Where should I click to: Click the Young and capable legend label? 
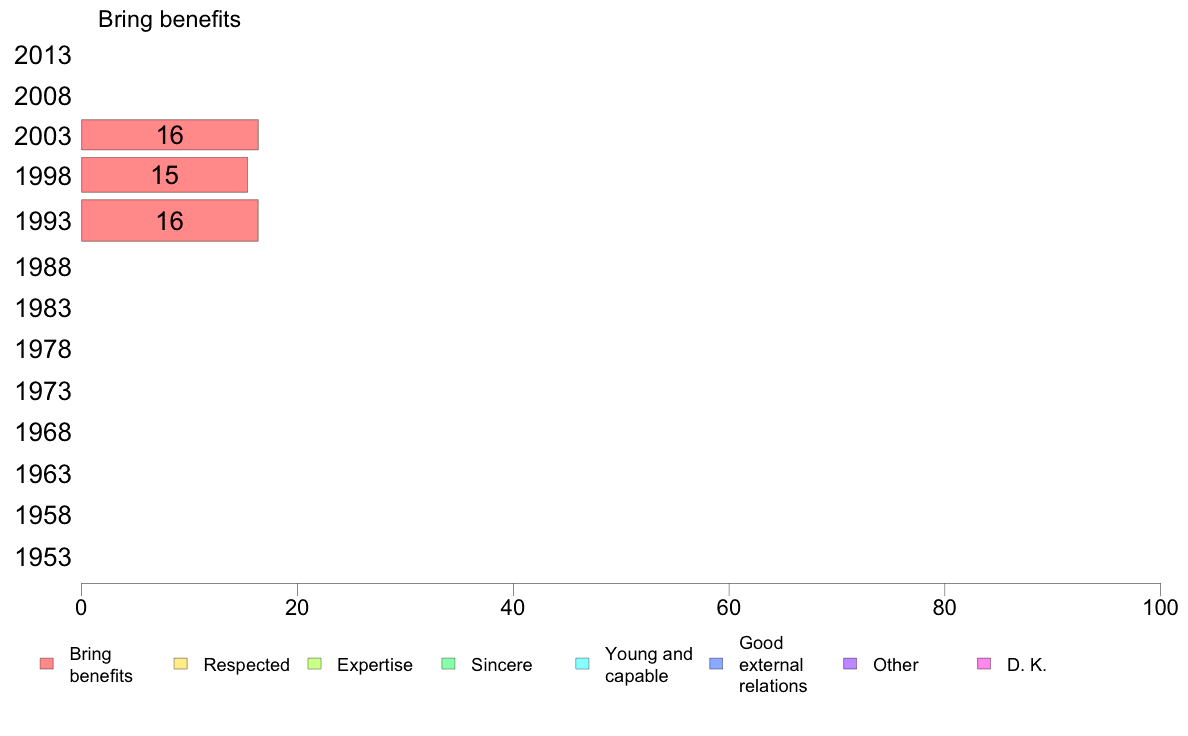[x=648, y=665]
